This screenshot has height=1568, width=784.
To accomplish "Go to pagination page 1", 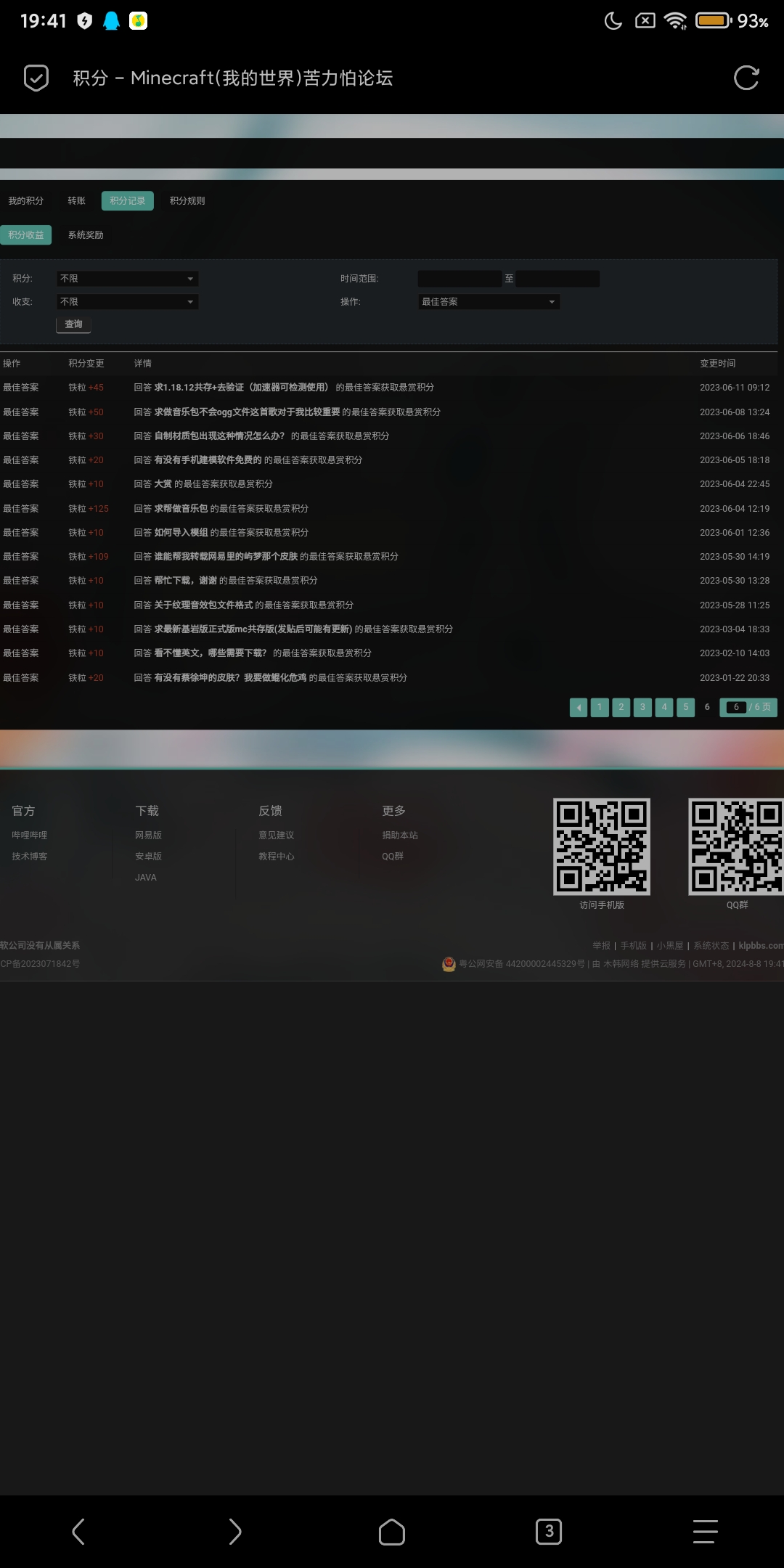I will click(x=600, y=707).
